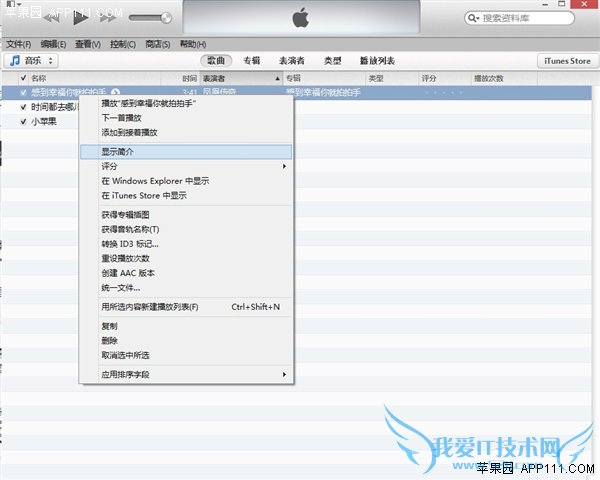Viewport: 600px width, 480px height.
Task: Choose 下一首播放 in context menu
Action: [186, 118]
